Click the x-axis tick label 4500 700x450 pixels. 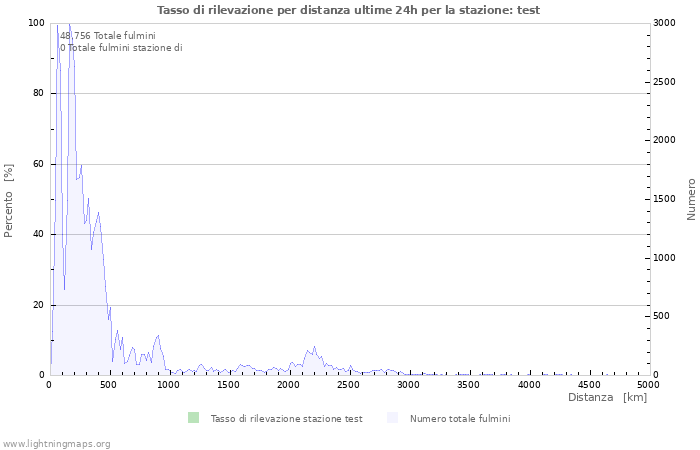click(588, 384)
